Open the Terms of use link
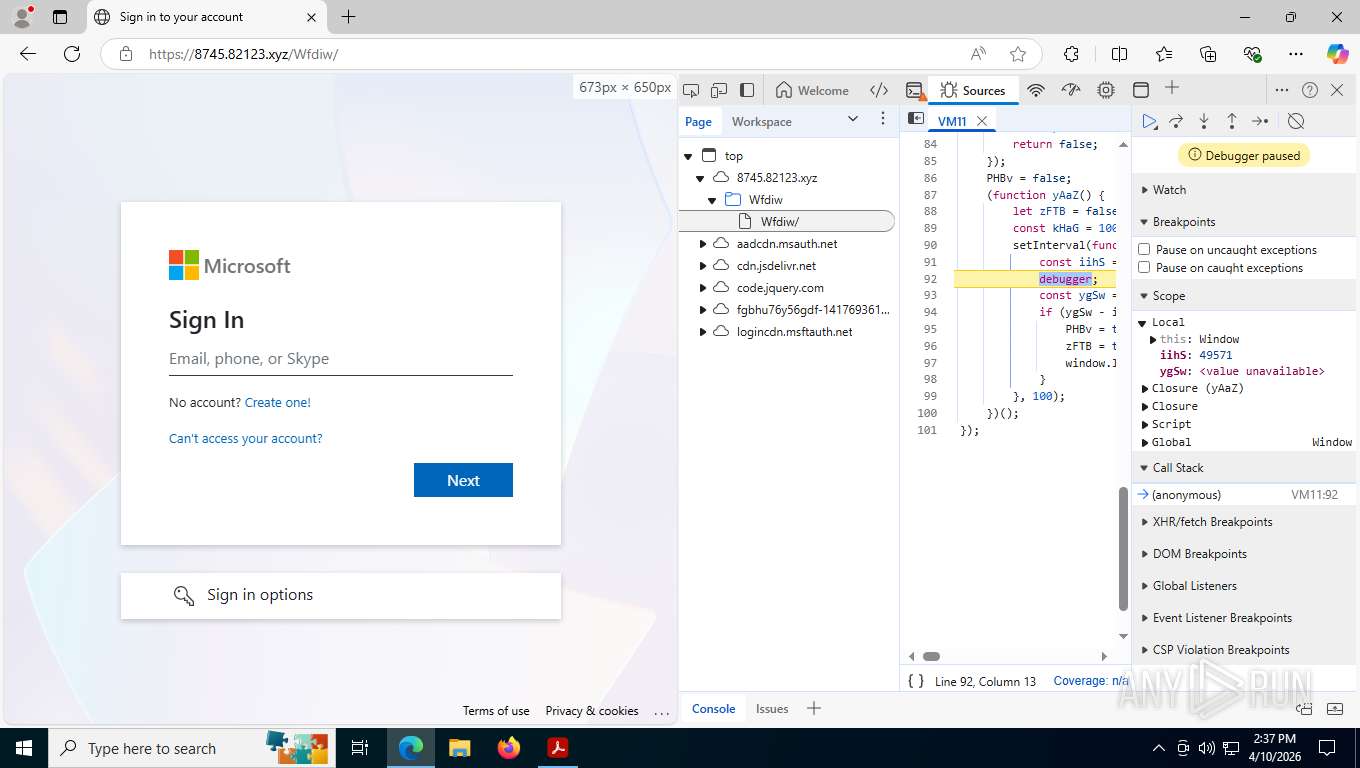This screenshot has width=1360, height=768. [496, 711]
